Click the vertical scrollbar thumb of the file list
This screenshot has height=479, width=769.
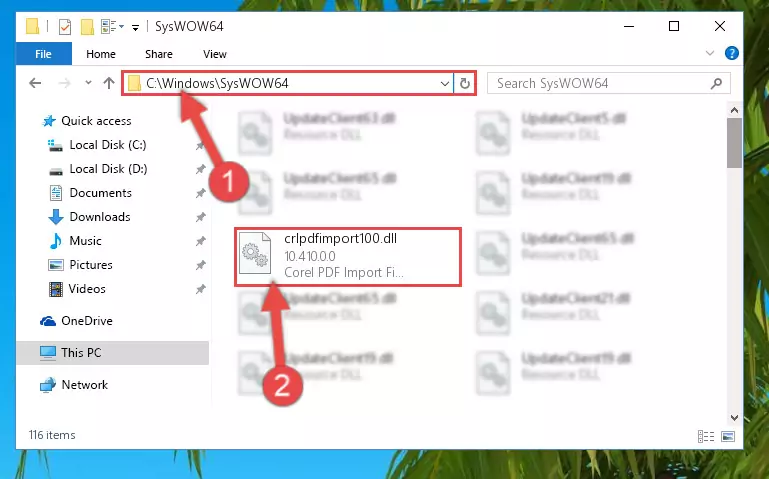(734, 143)
